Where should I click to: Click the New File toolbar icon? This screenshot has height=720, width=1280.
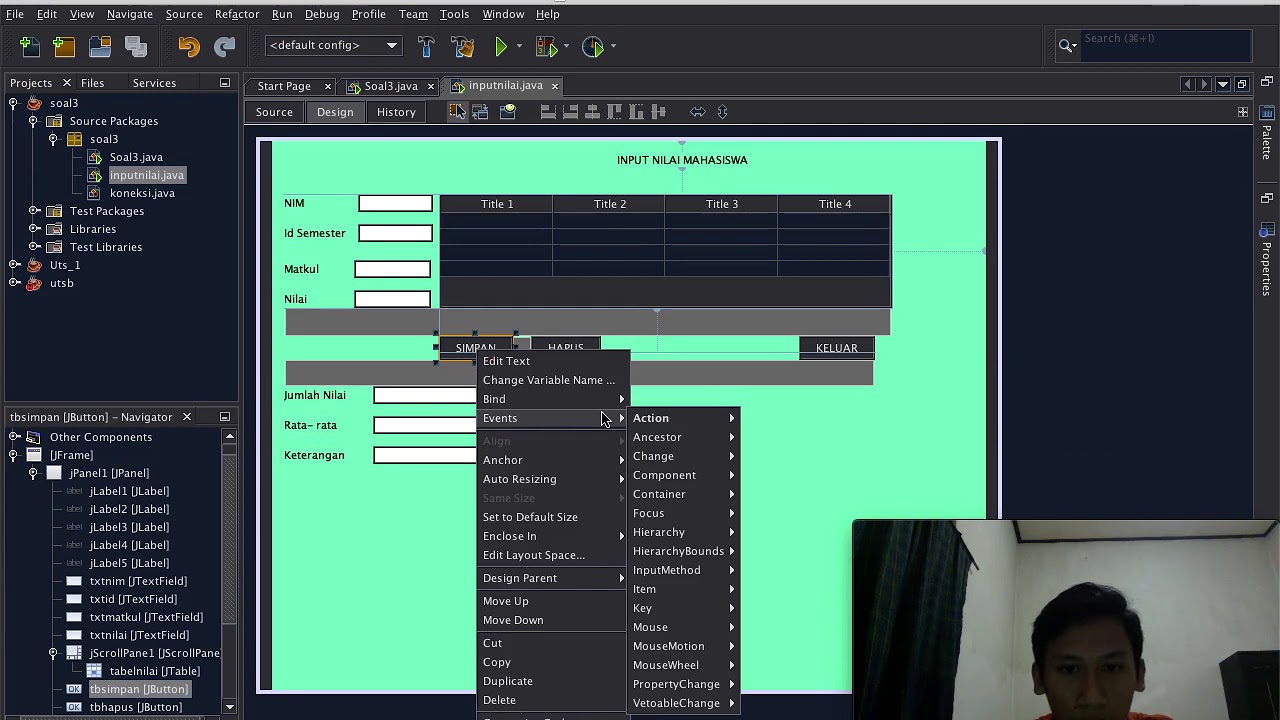[29, 46]
